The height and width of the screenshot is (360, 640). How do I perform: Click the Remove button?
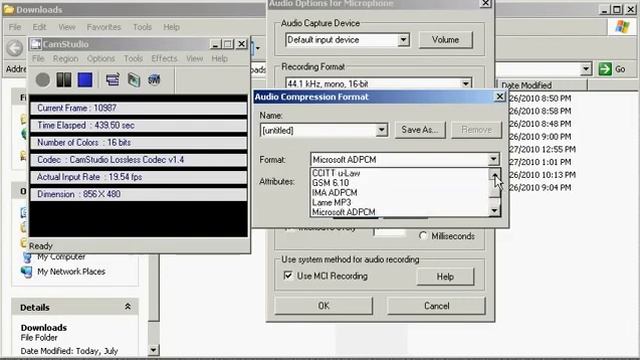[x=476, y=130]
